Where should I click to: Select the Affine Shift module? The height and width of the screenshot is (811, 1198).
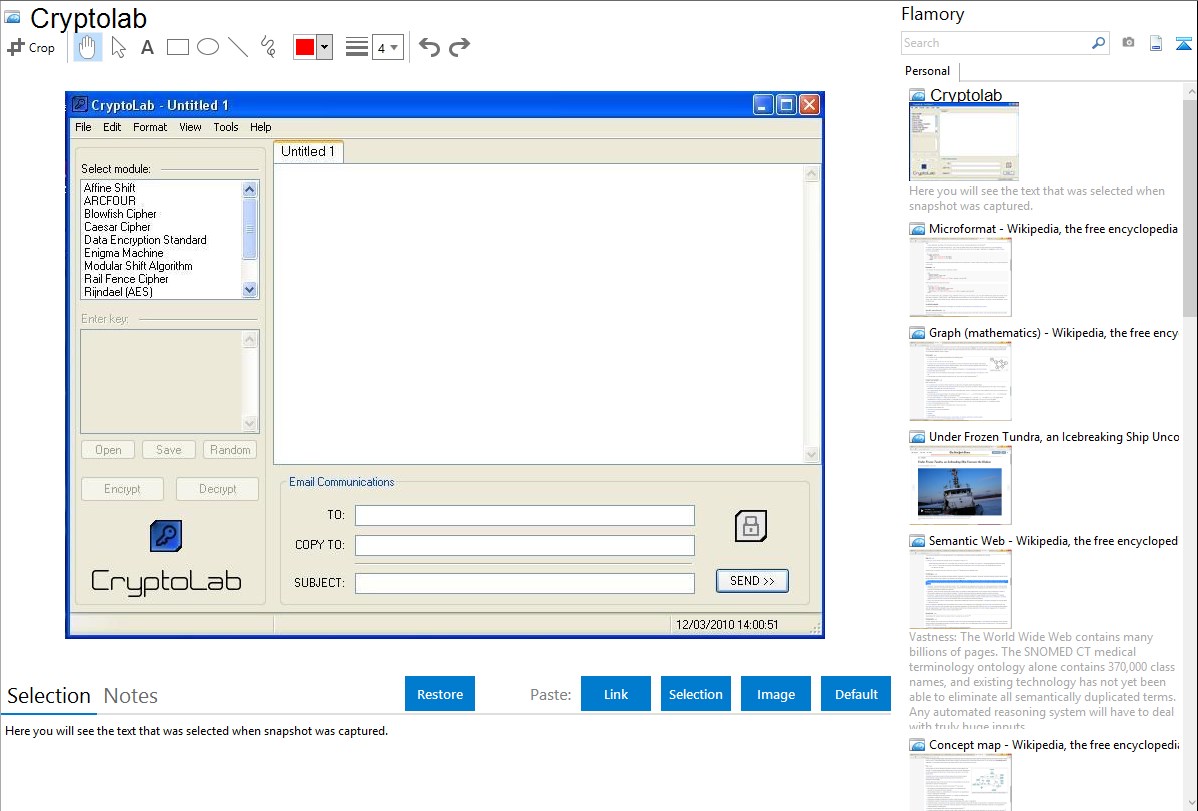point(109,188)
